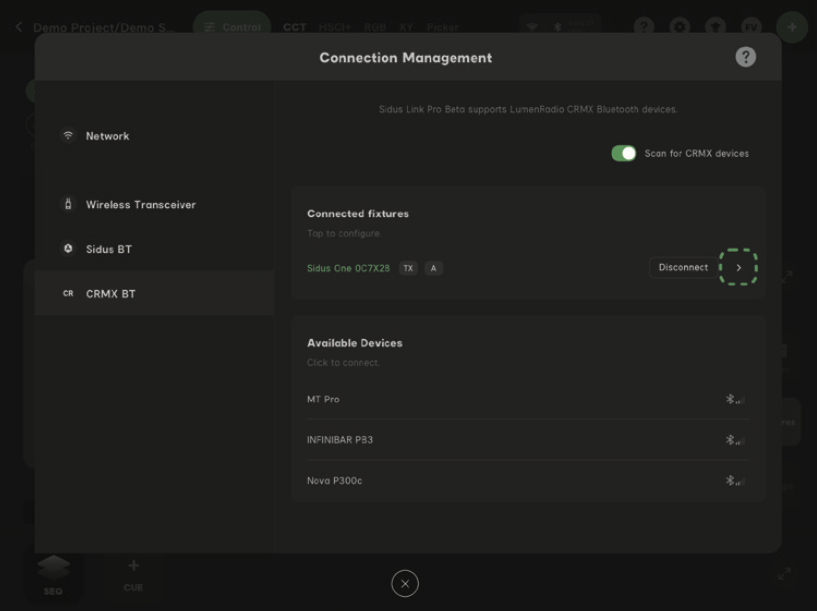Open the Network tab
The image size is (817, 611).
coord(107,136)
